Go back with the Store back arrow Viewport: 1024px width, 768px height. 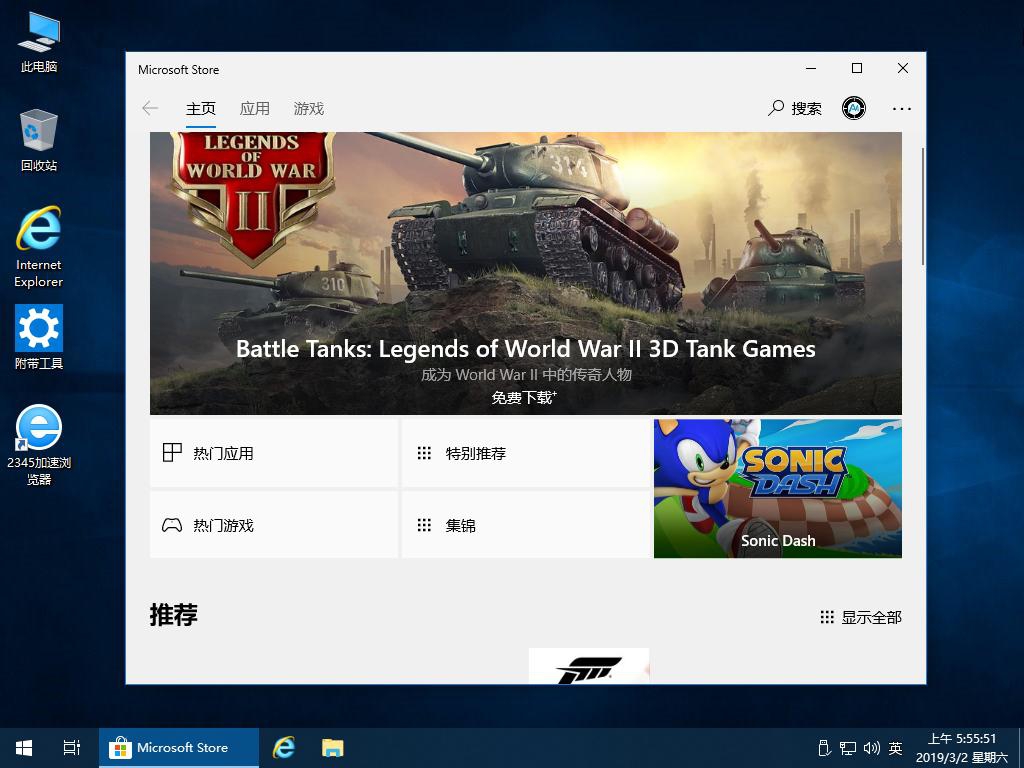(150, 108)
